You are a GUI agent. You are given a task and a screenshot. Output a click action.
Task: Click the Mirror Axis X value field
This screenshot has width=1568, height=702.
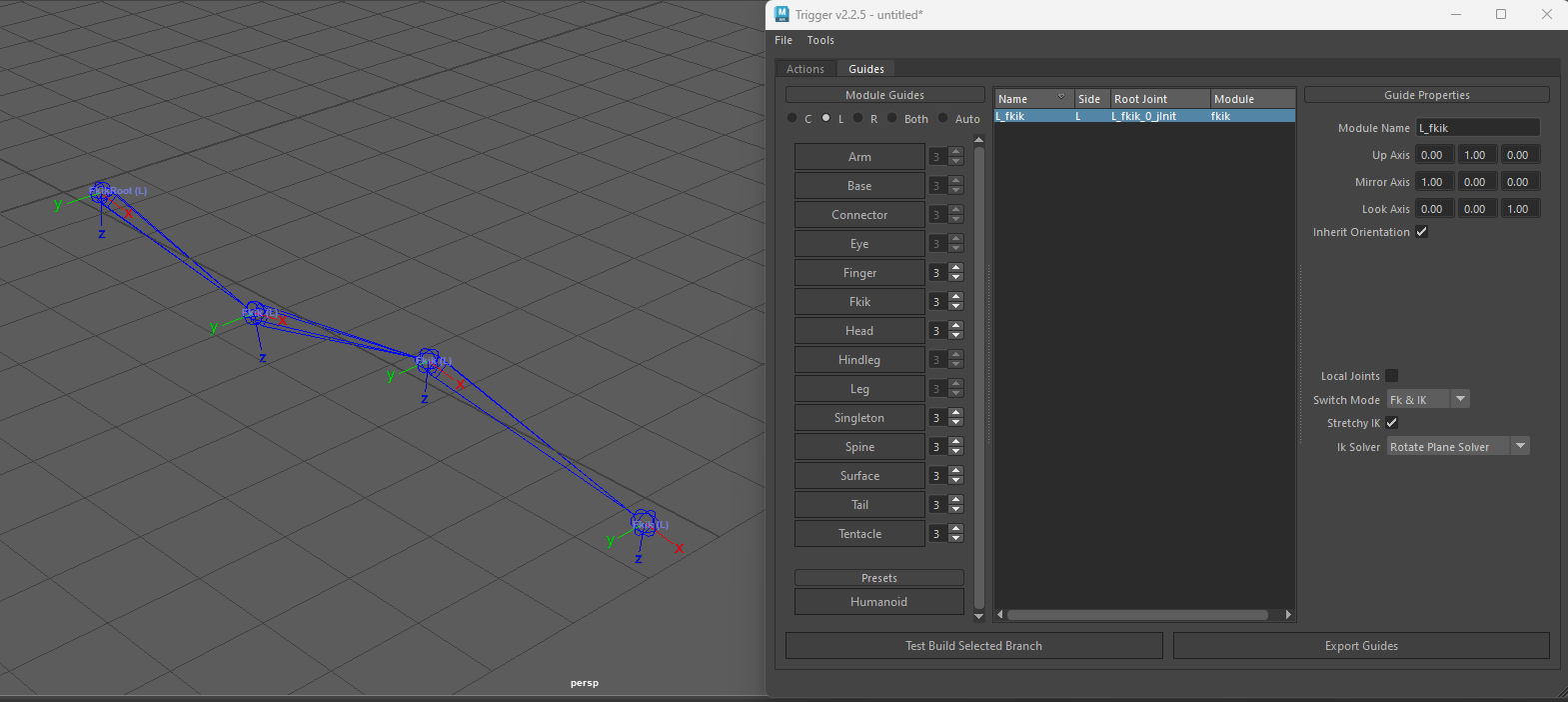[1433, 182]
